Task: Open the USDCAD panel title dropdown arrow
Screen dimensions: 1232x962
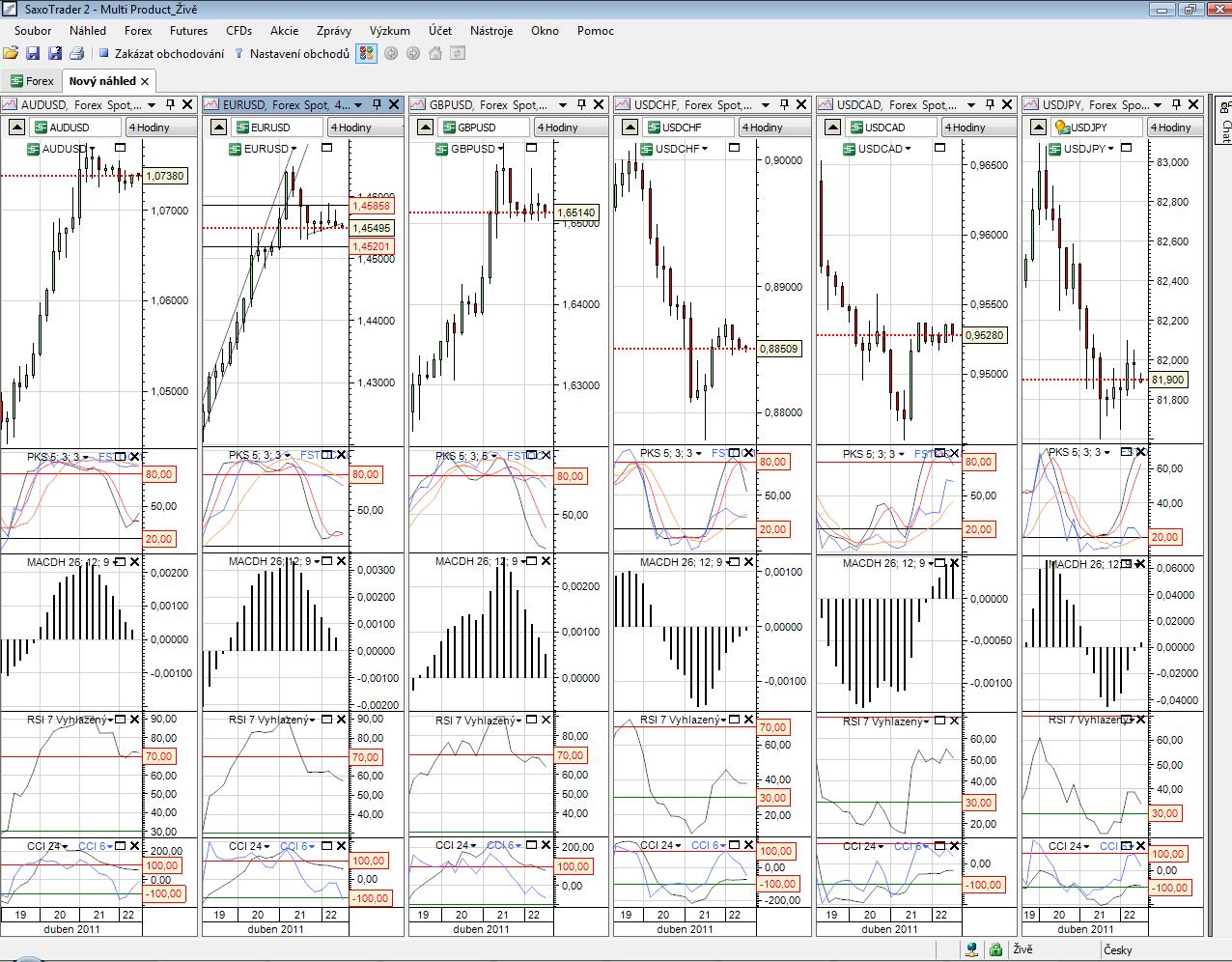Action: click(971, 104)
